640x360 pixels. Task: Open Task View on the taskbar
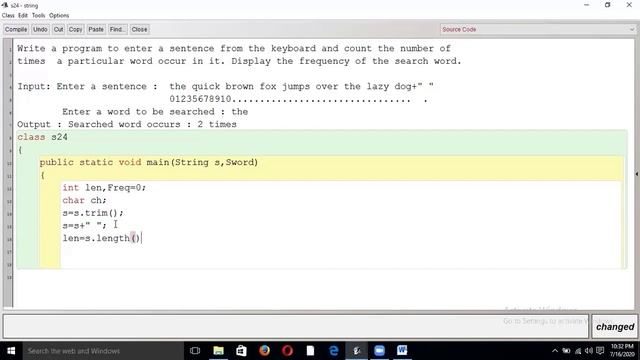point(195,351)
